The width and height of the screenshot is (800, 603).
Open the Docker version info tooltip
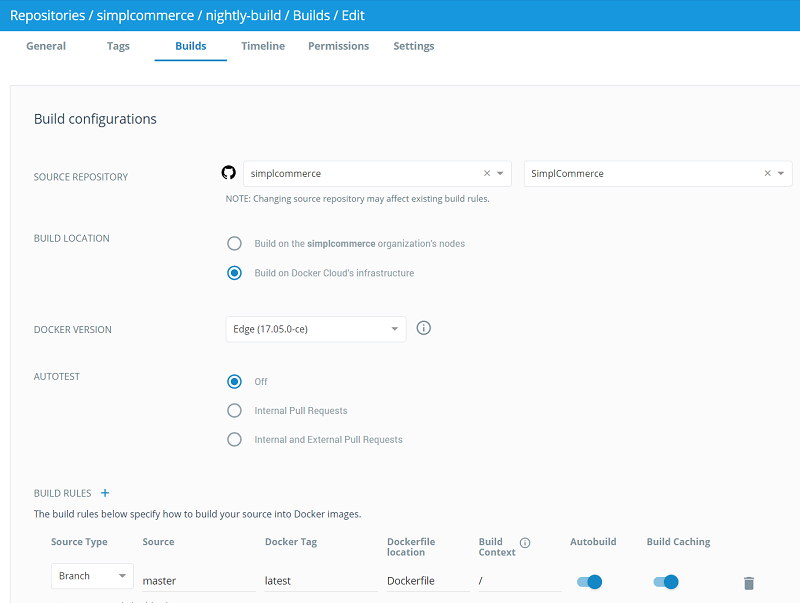(423, 327)
